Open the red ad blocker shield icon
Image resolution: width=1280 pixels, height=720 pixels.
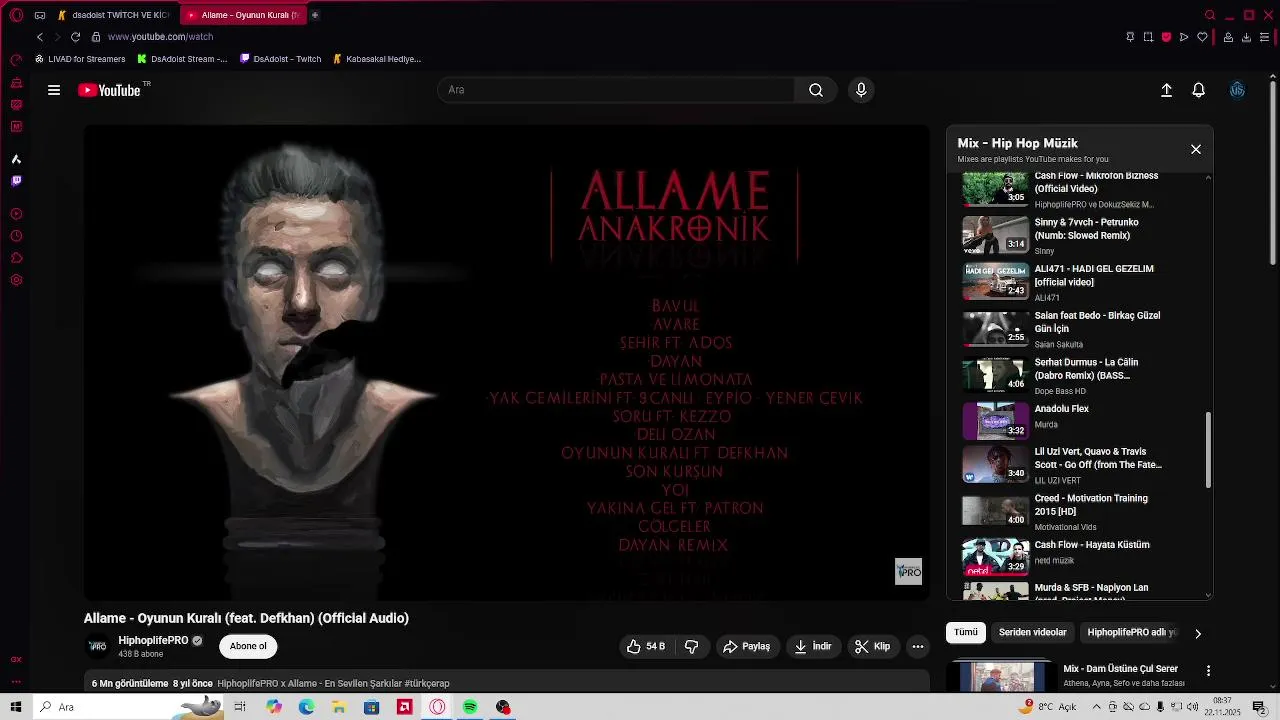1166,37
